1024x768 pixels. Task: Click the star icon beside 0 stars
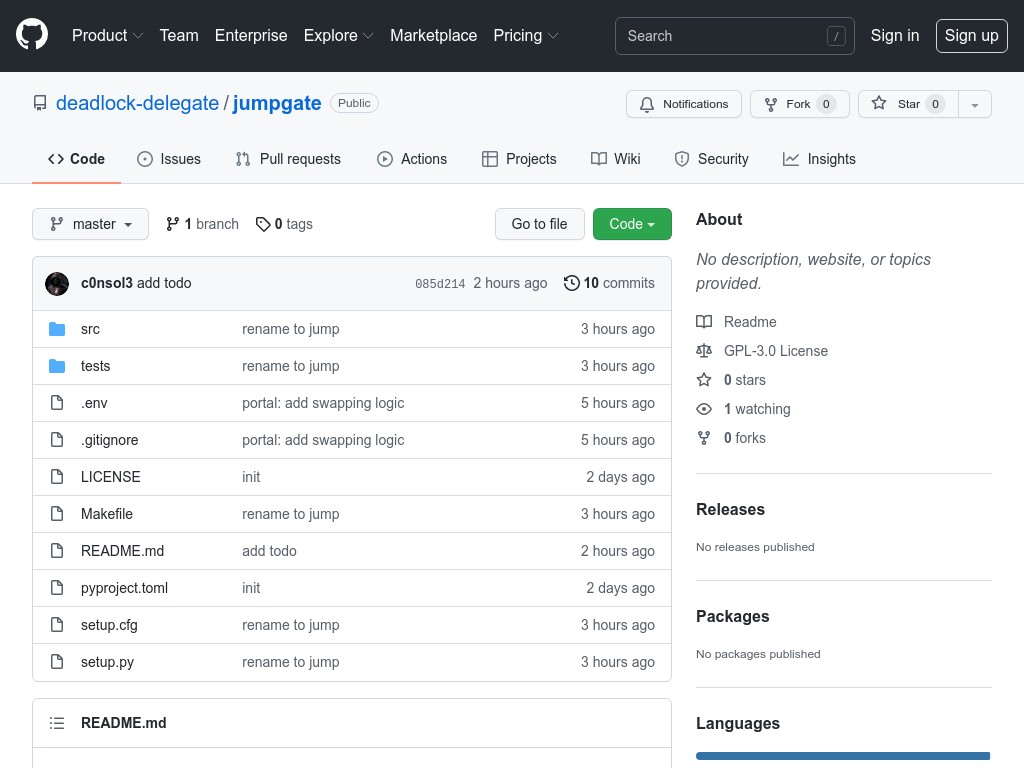(704, 380)
